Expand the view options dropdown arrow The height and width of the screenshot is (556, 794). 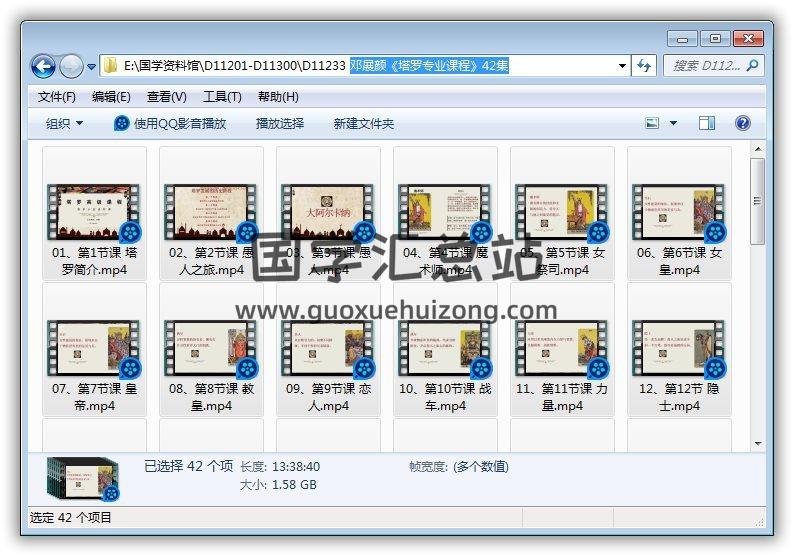673,123
